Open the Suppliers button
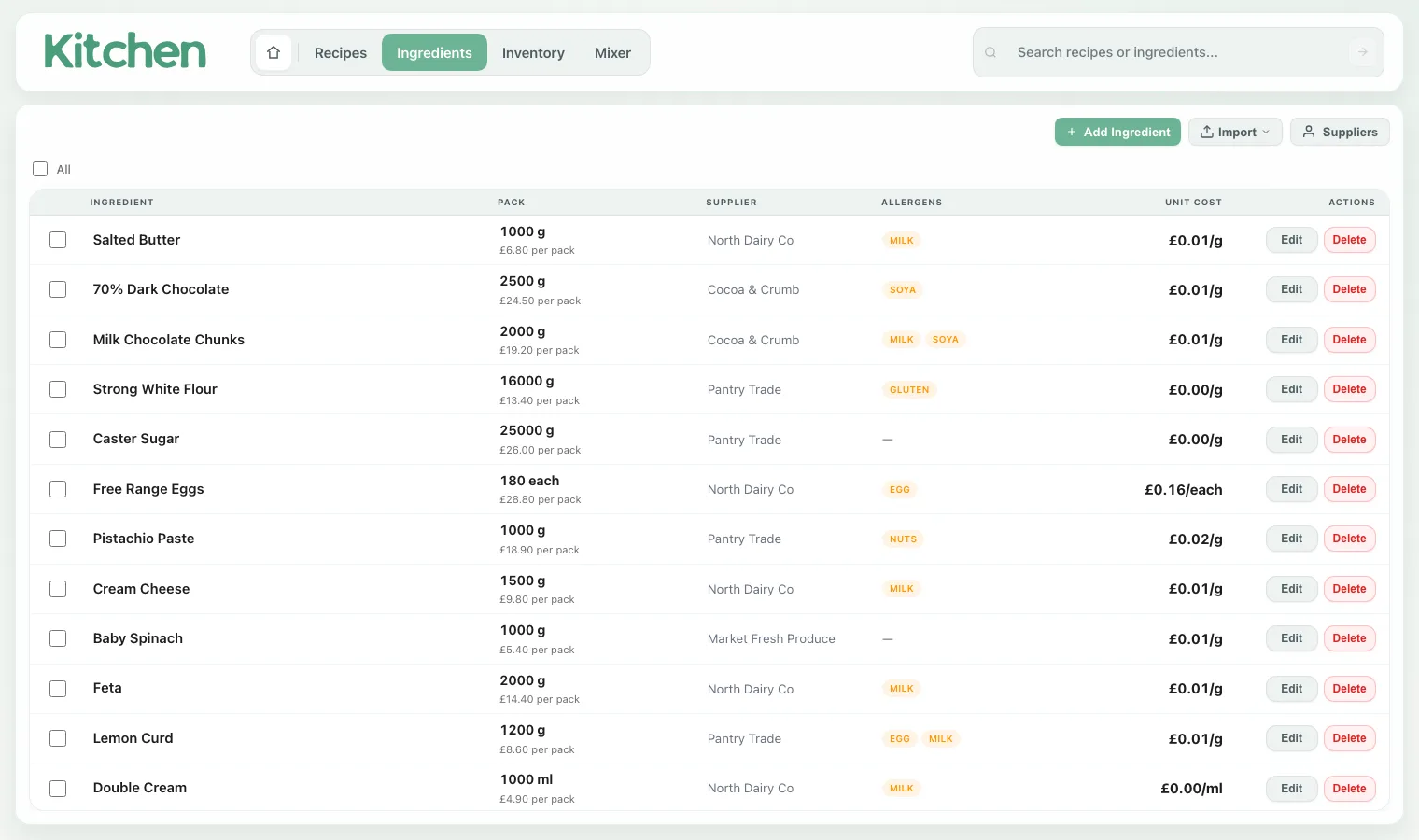 (1340, 132)
